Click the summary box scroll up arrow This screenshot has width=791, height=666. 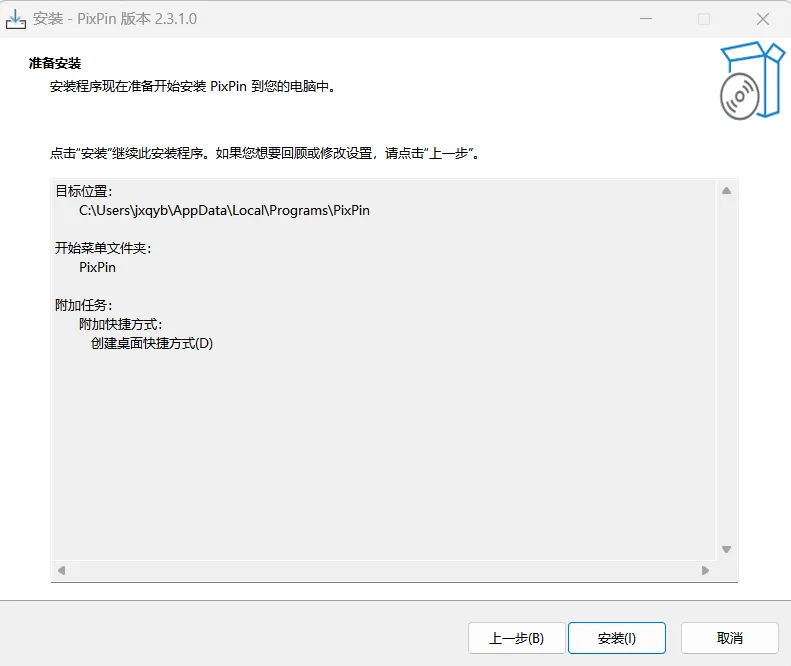tap(726, 191)
